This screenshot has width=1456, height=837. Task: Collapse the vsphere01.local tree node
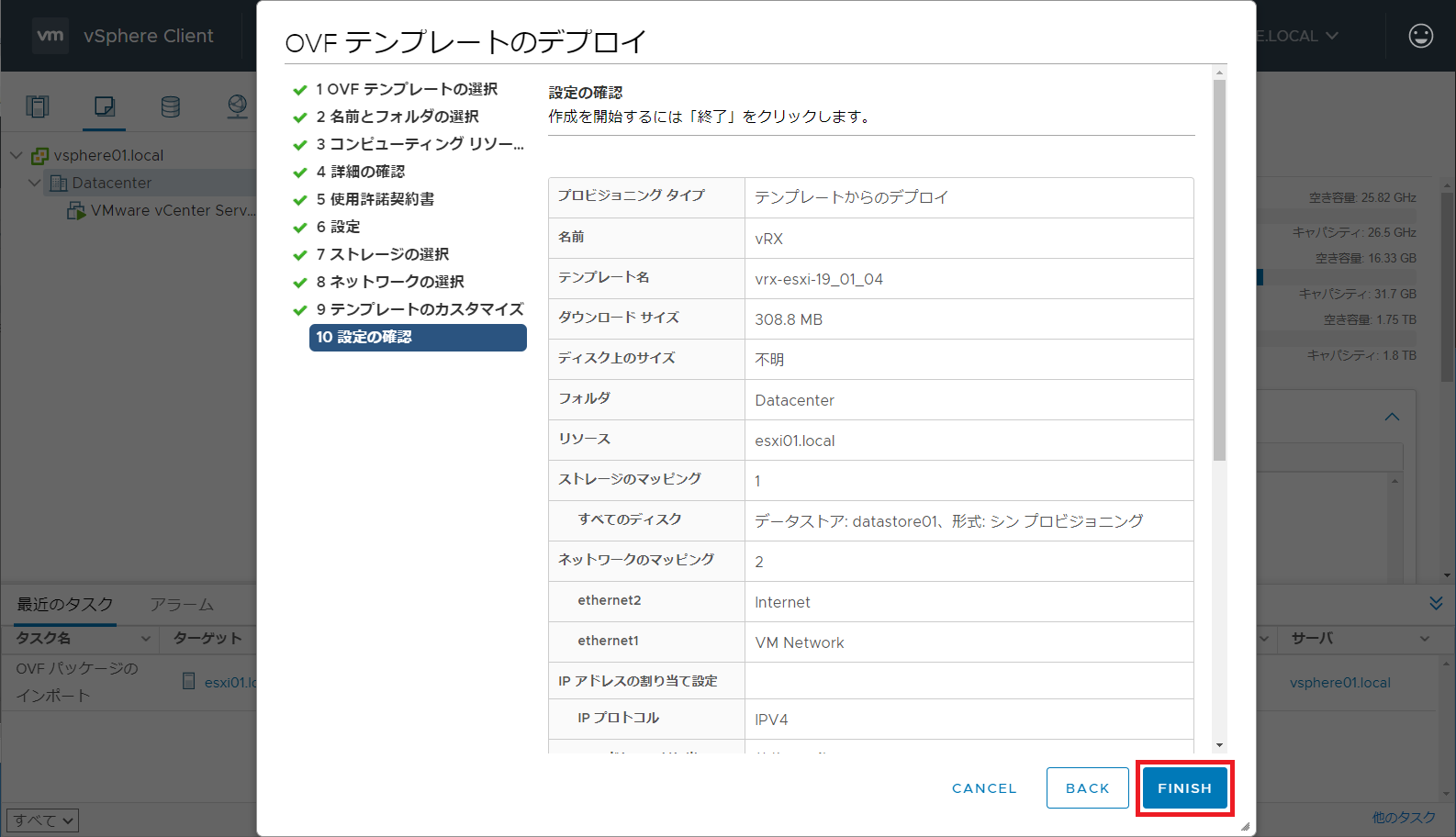(16, 155)
